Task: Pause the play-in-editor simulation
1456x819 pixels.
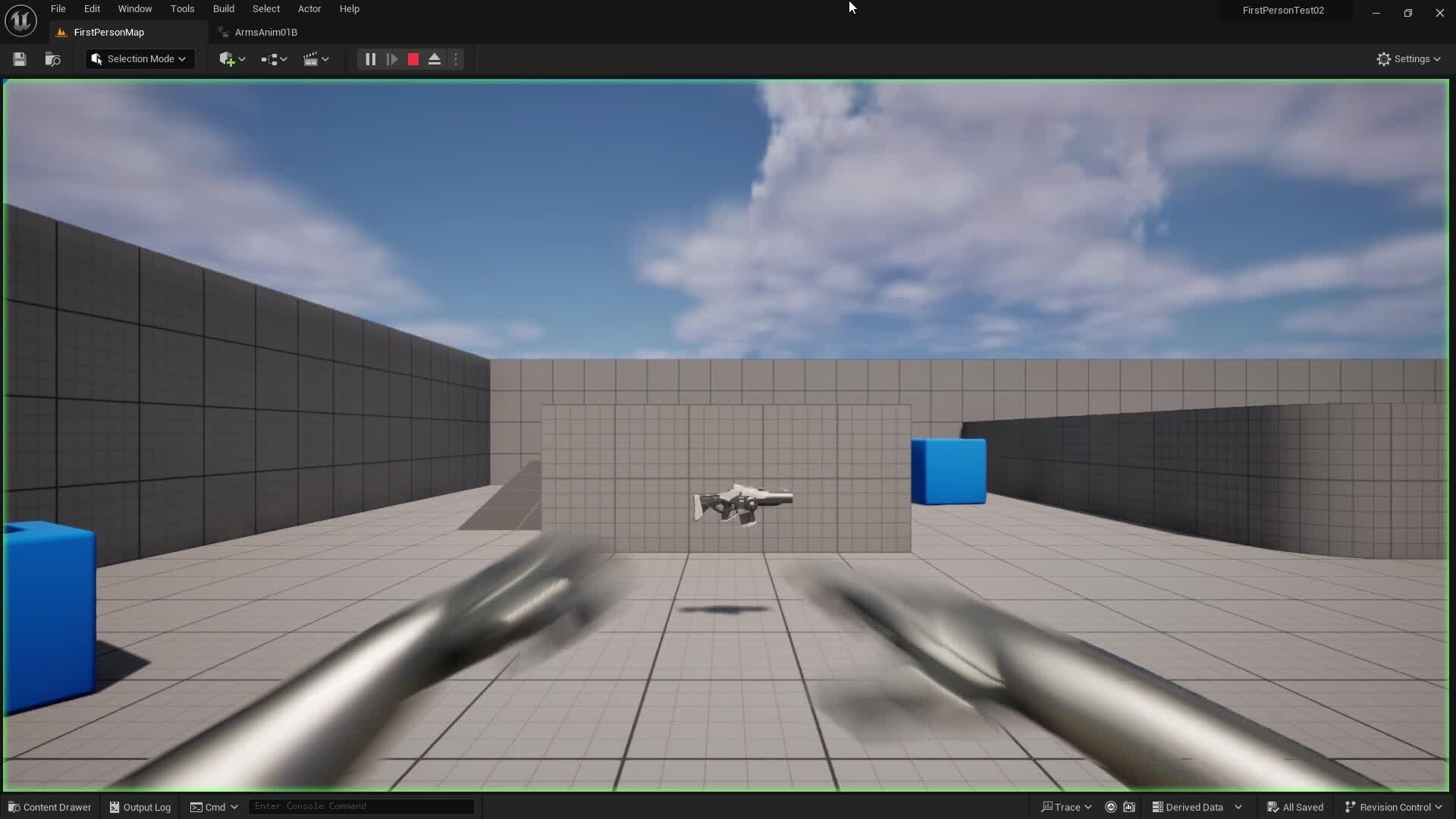Action: [370, 59]
